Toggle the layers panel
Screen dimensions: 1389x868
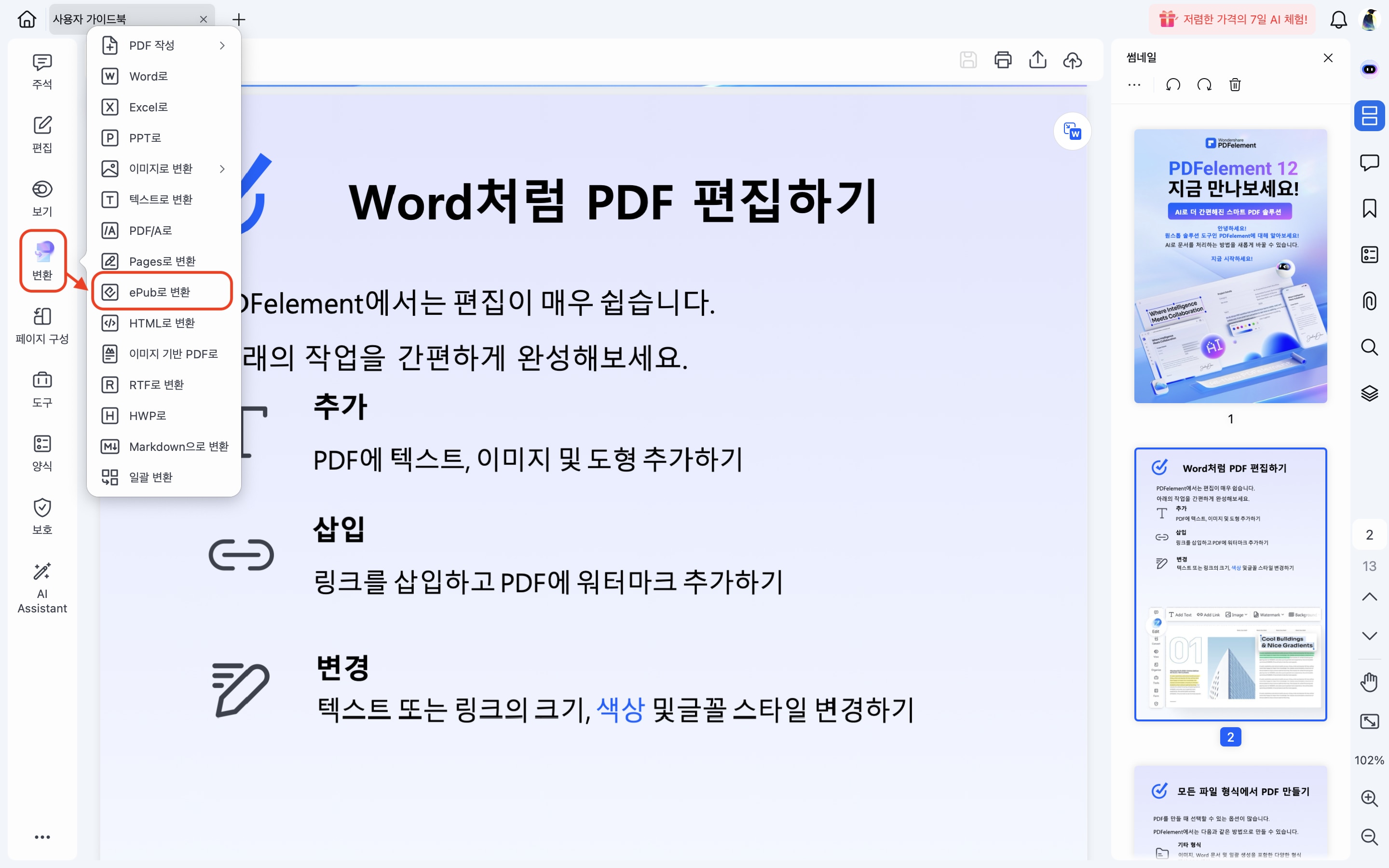[1370, 393]
